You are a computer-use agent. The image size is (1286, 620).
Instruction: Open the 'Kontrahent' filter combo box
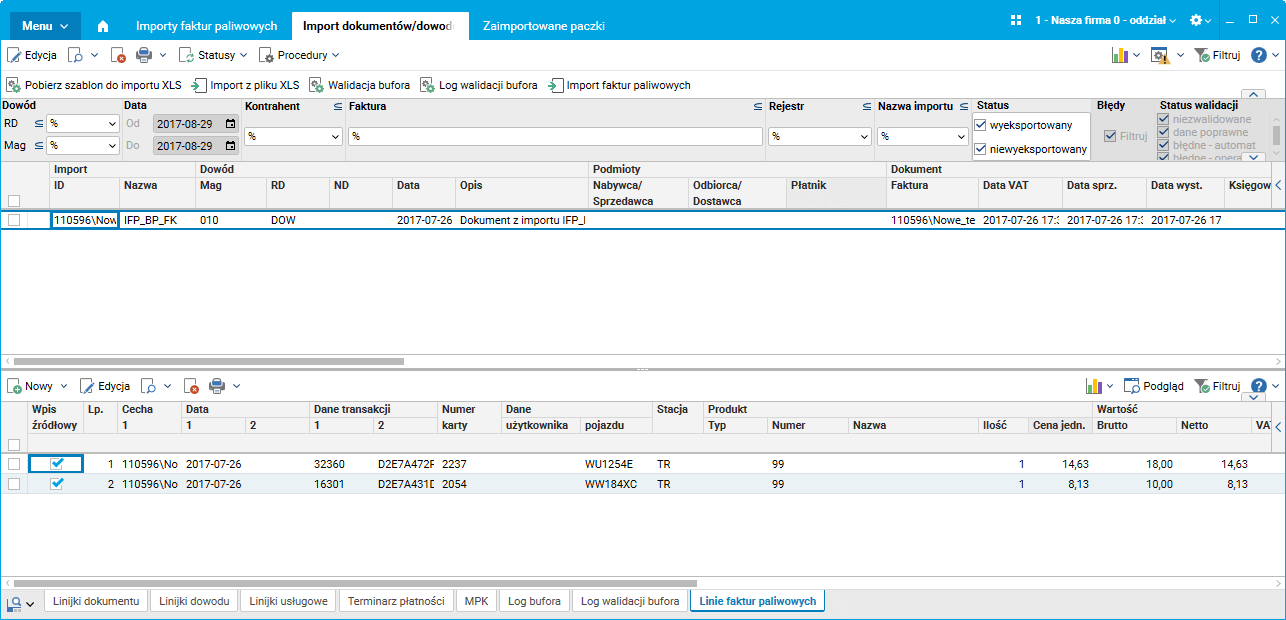click(x=335, y=137)
